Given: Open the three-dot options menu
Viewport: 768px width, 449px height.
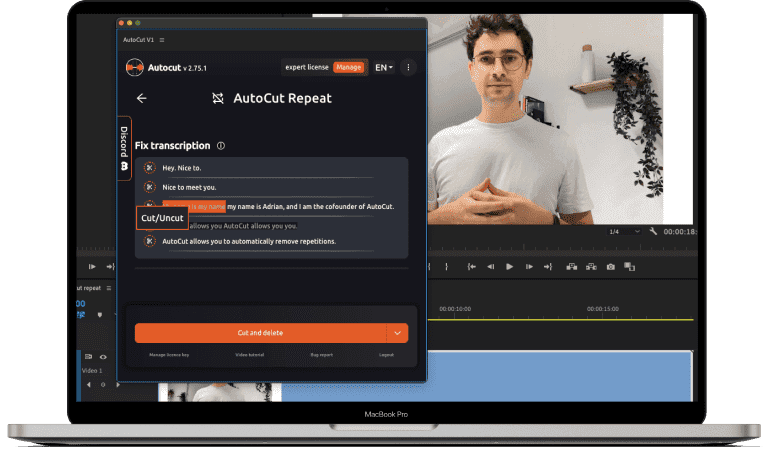Looking at the screenshot, I should coord(408,68).
